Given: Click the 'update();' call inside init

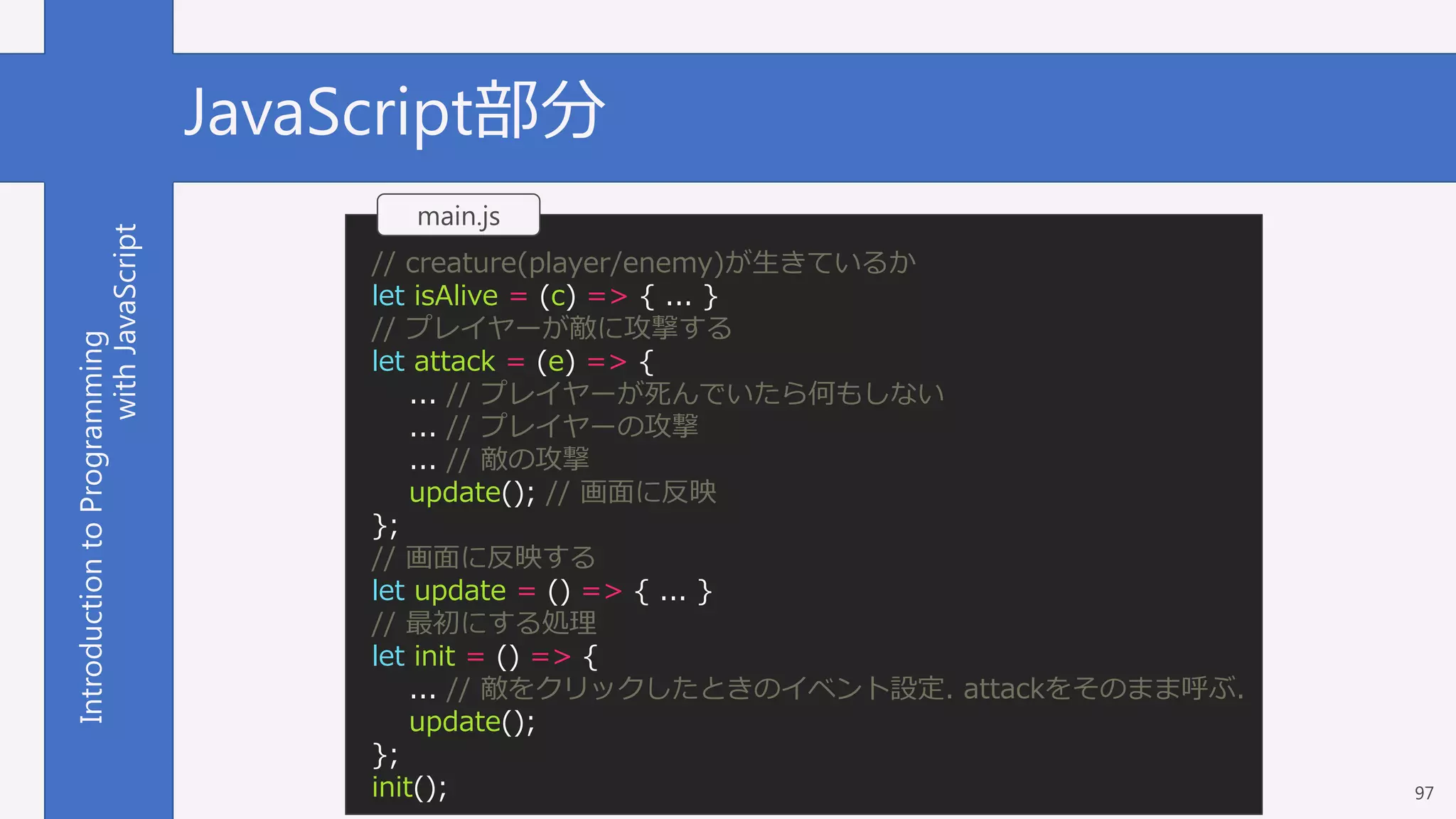Looking at the screenshot, I should tap(472, 722).
